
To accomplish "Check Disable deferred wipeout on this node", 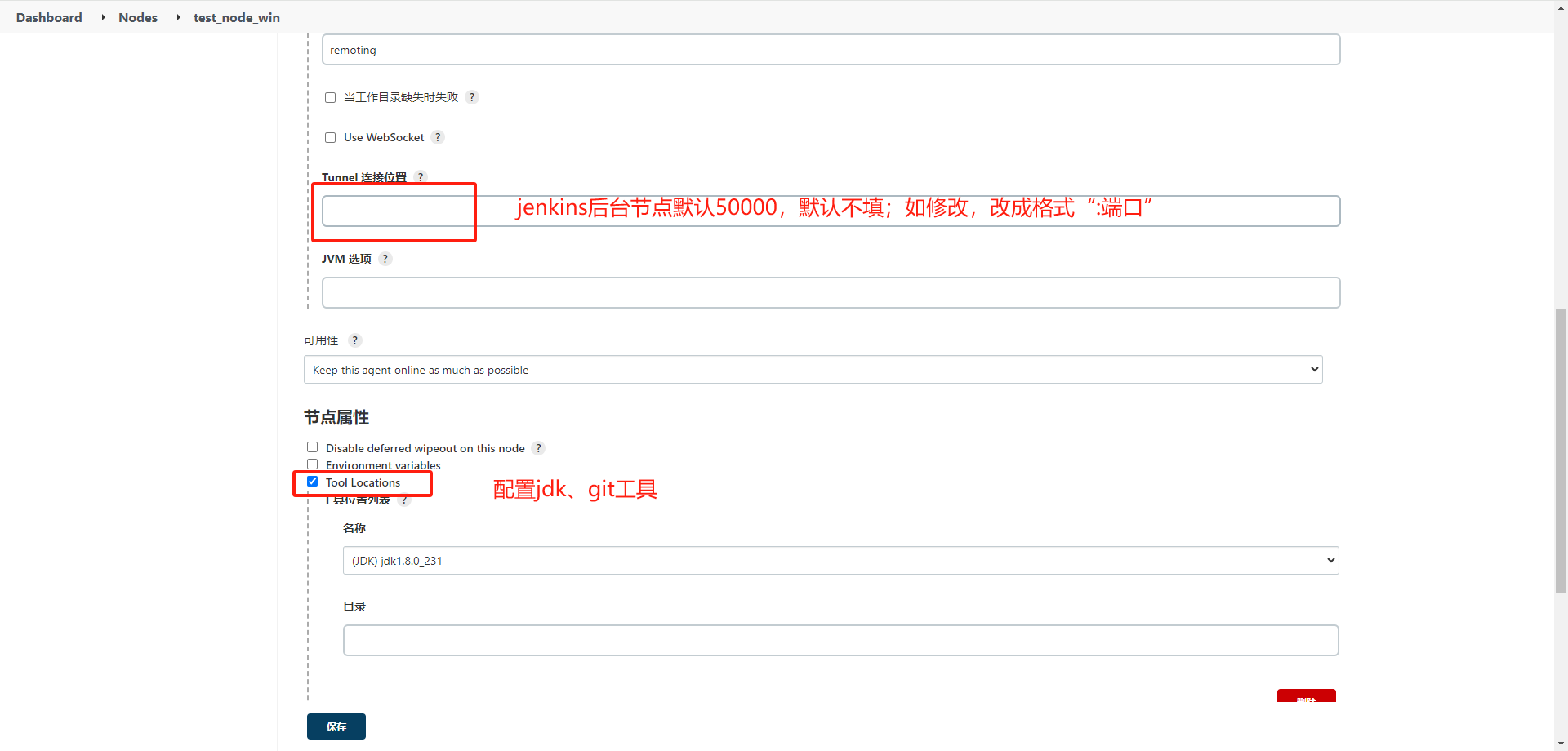I will click(x=312, y=447).
